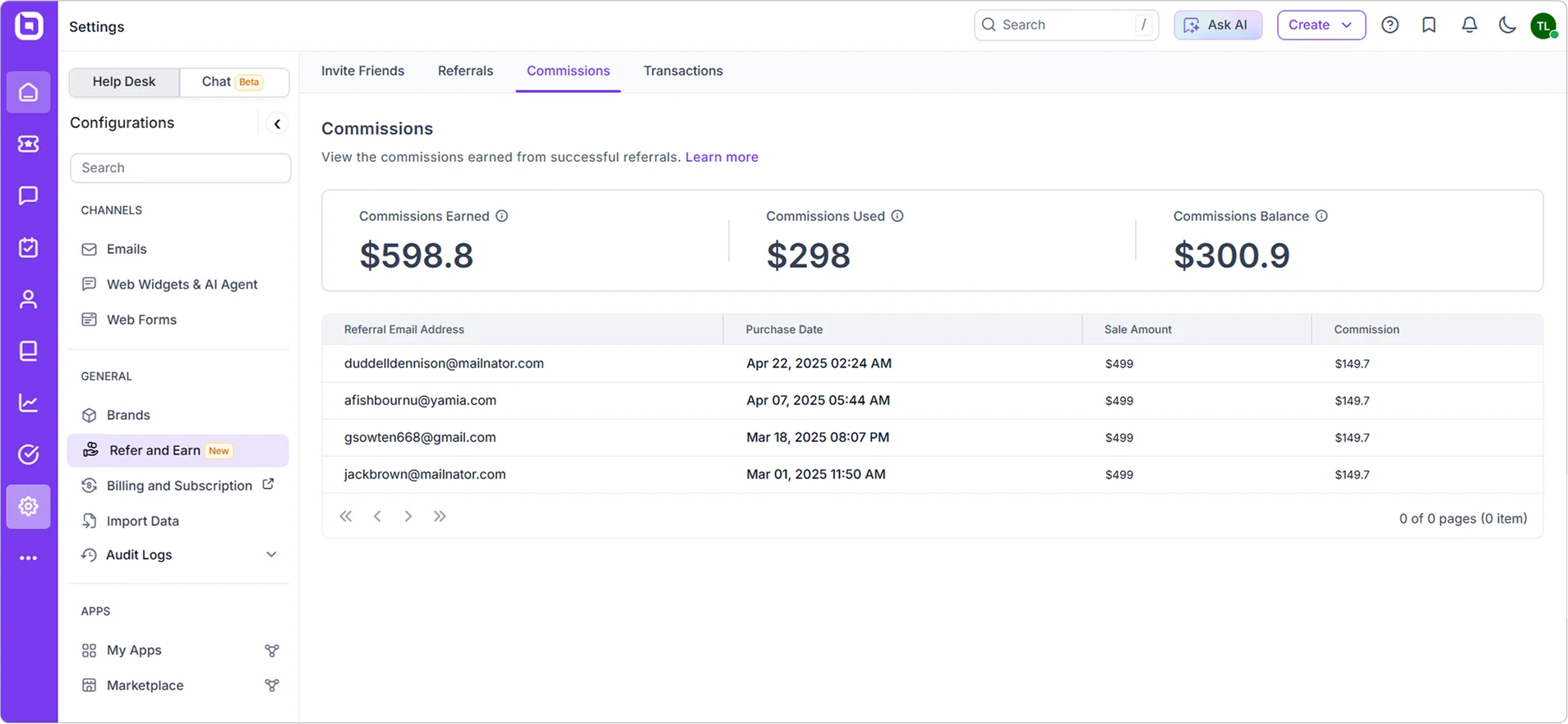Switch to Help Desk configuration mode
The image size is (1568, 724).
[124, 81]
